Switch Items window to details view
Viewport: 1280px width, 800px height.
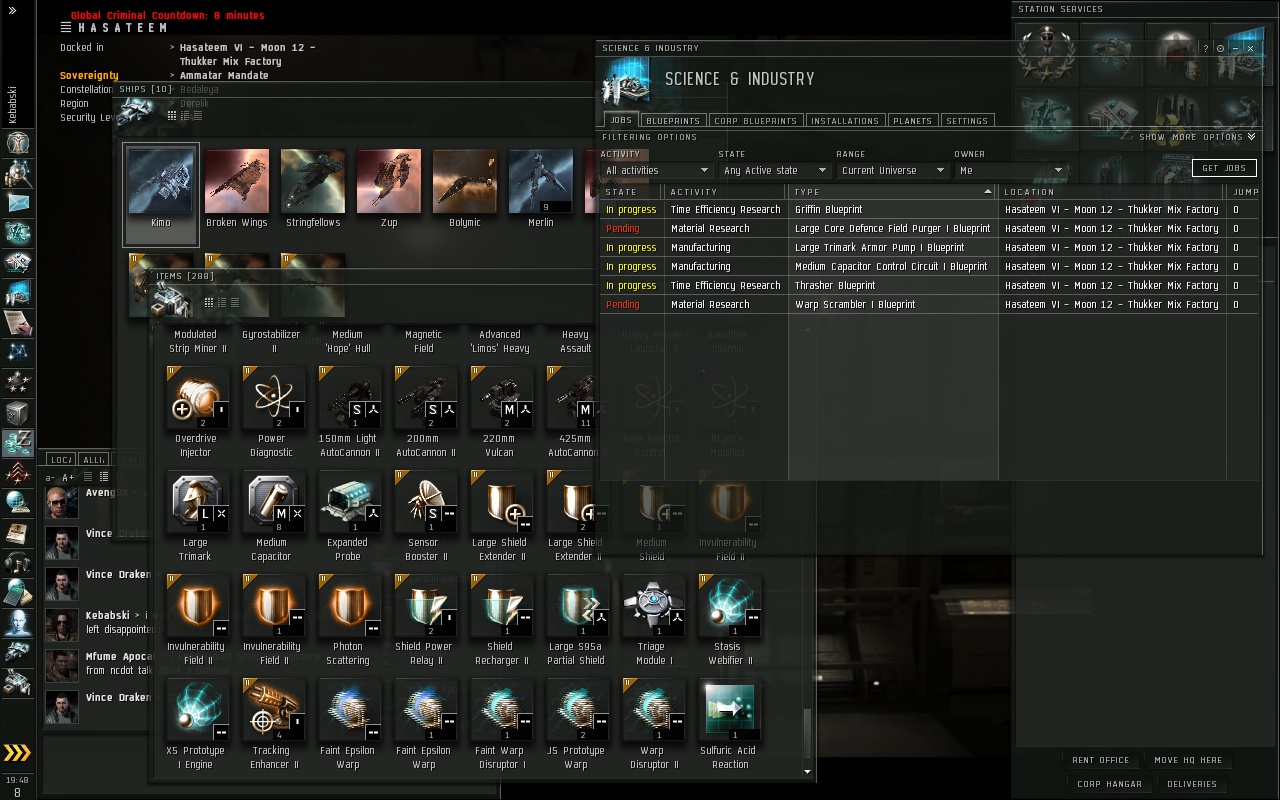[222, 302]
